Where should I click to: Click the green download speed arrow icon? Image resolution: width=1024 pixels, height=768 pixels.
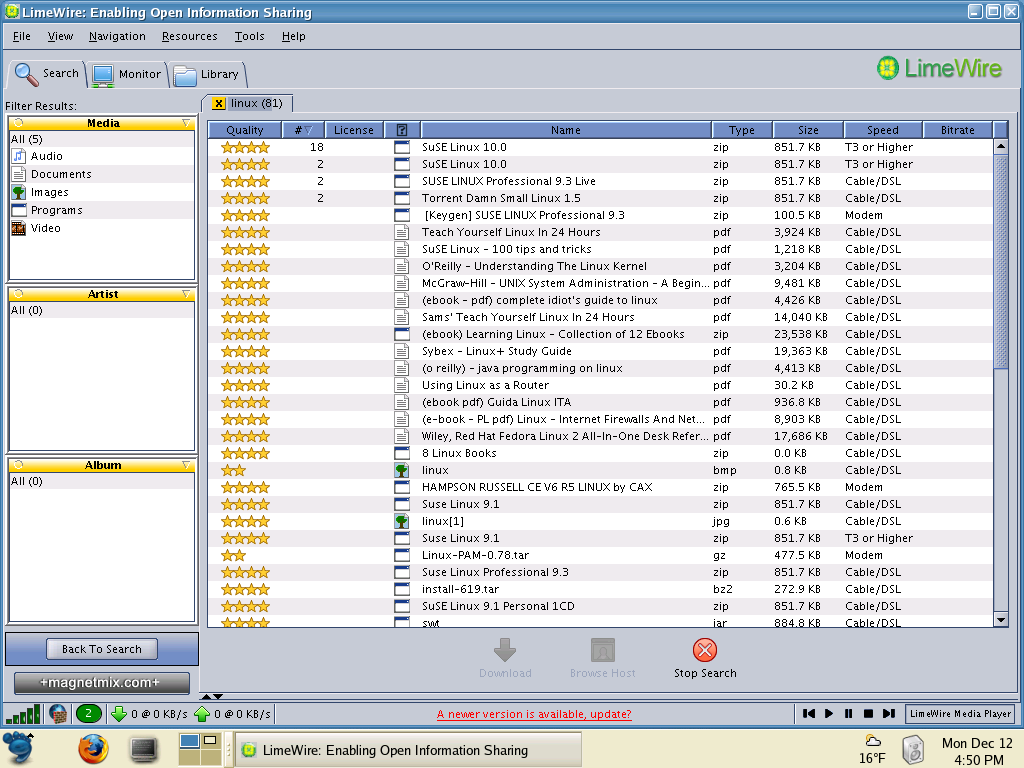tap(119, 714)
